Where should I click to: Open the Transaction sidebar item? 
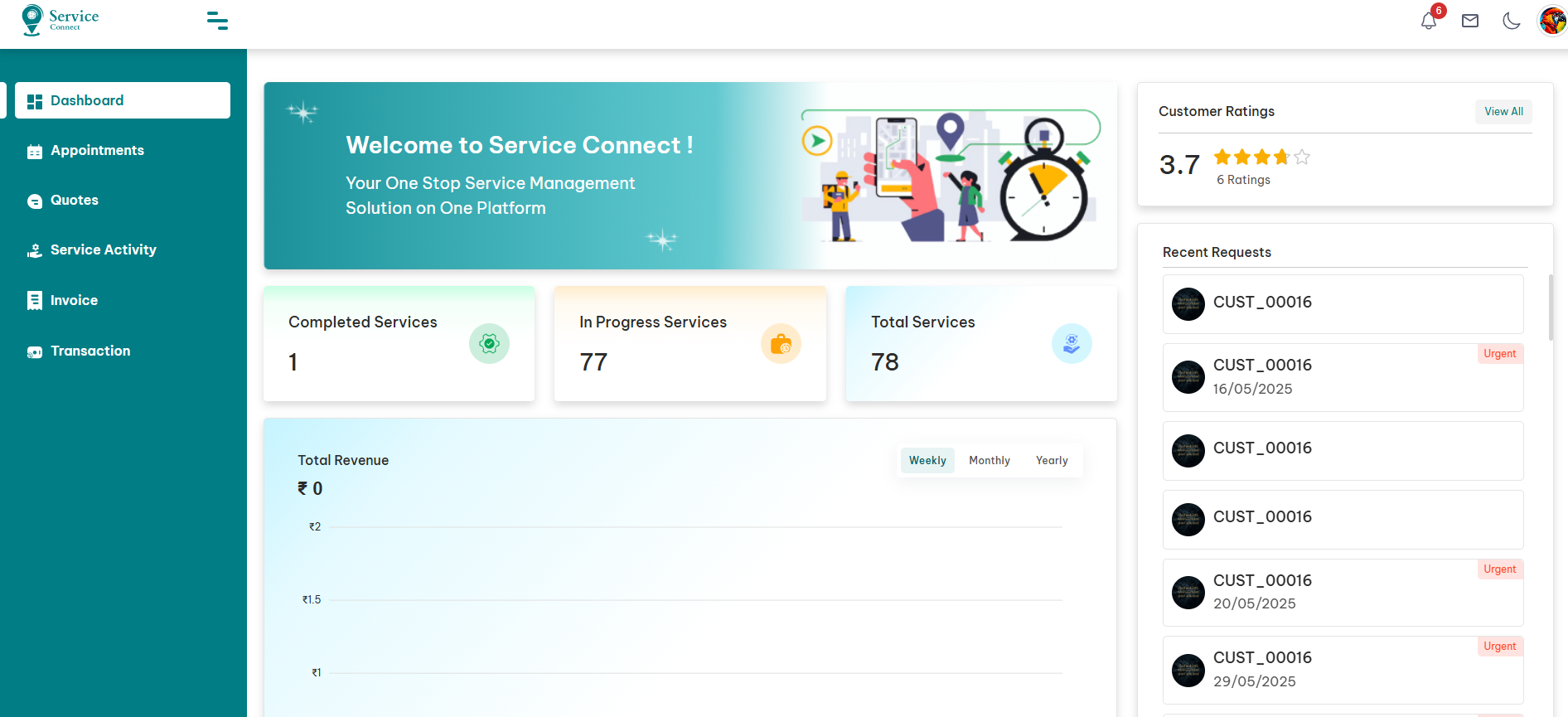[x=90, y=351]
